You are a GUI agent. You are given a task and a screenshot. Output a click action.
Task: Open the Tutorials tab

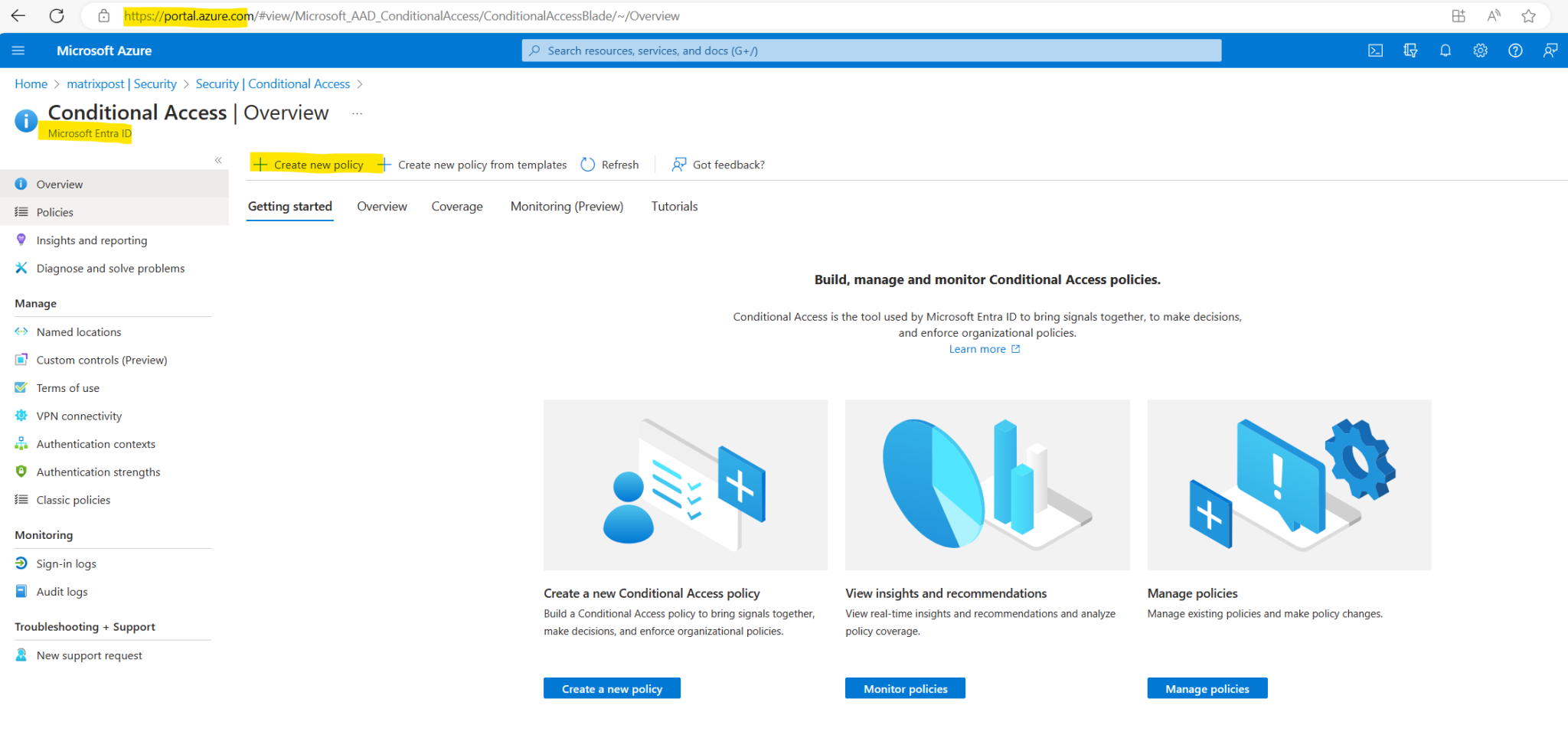(674, 206)
